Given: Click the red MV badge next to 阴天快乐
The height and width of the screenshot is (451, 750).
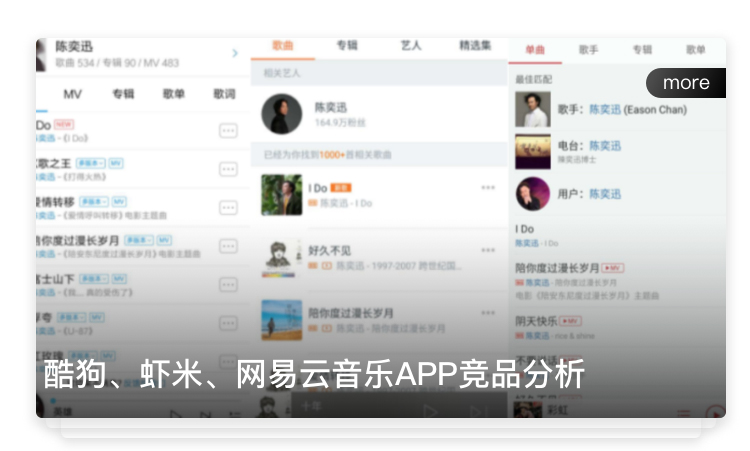Looking at the screenshot, I should [571, 321].
